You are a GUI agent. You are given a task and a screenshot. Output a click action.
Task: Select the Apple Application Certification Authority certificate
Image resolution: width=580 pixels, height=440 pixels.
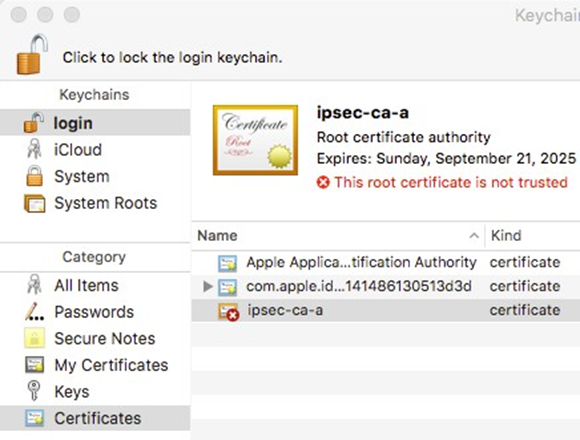click(386, 263)
